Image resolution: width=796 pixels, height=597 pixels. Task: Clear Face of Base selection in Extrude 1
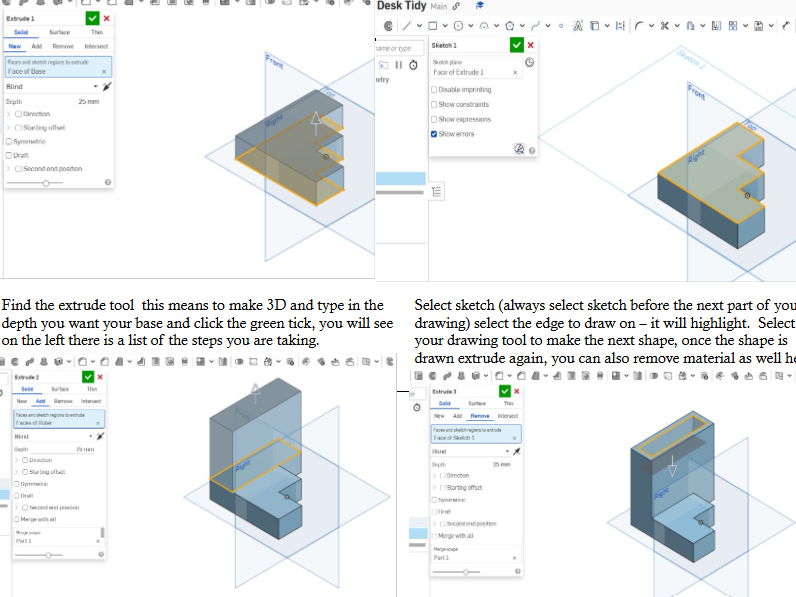click(x=104, y=72)
